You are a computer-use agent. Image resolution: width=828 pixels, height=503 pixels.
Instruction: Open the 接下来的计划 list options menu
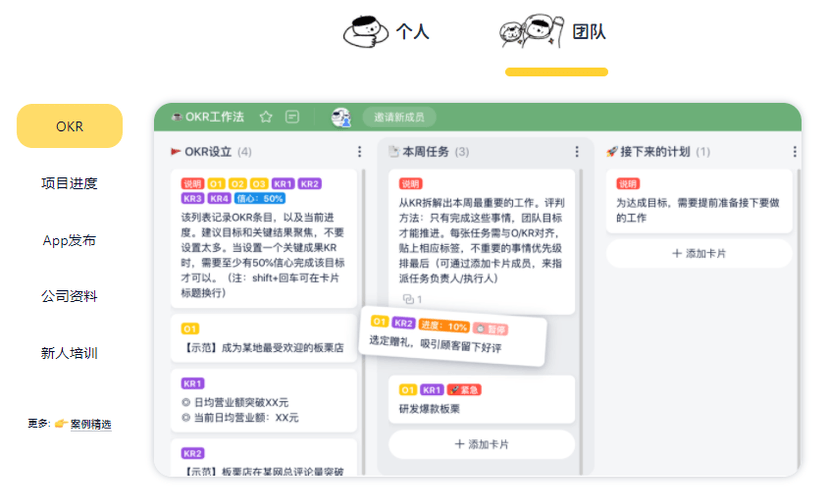click(794, 151)
